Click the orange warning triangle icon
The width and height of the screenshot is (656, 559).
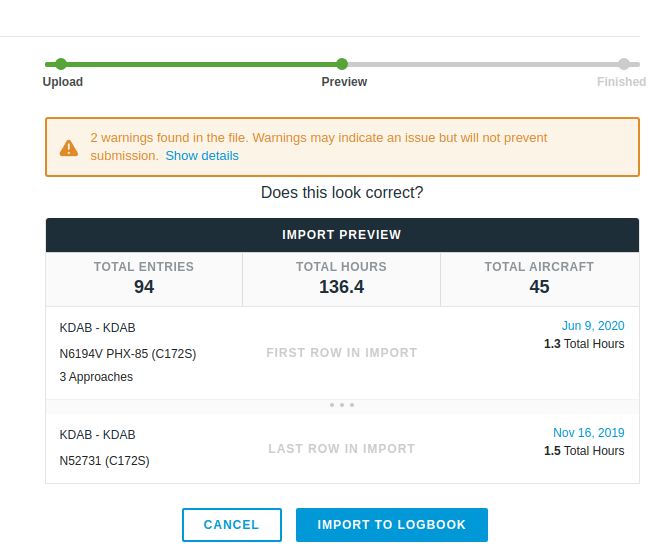[x=68, y=148]
